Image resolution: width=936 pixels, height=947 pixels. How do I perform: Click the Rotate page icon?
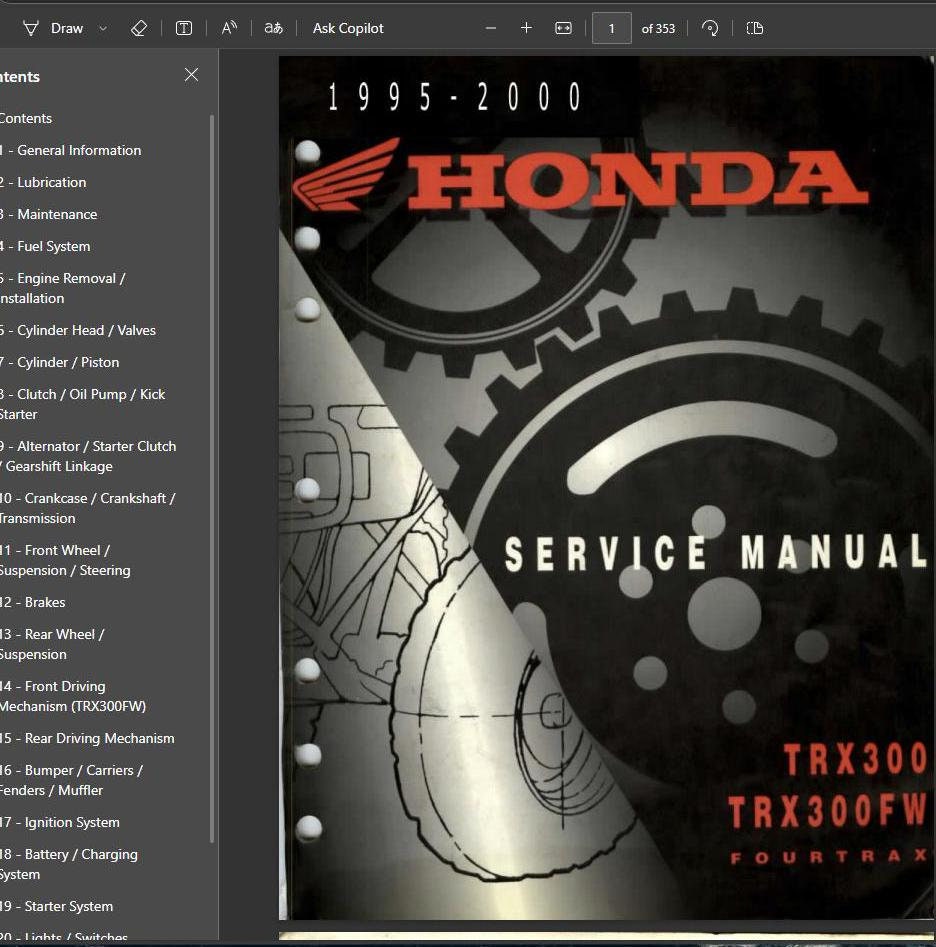(710, 28)
